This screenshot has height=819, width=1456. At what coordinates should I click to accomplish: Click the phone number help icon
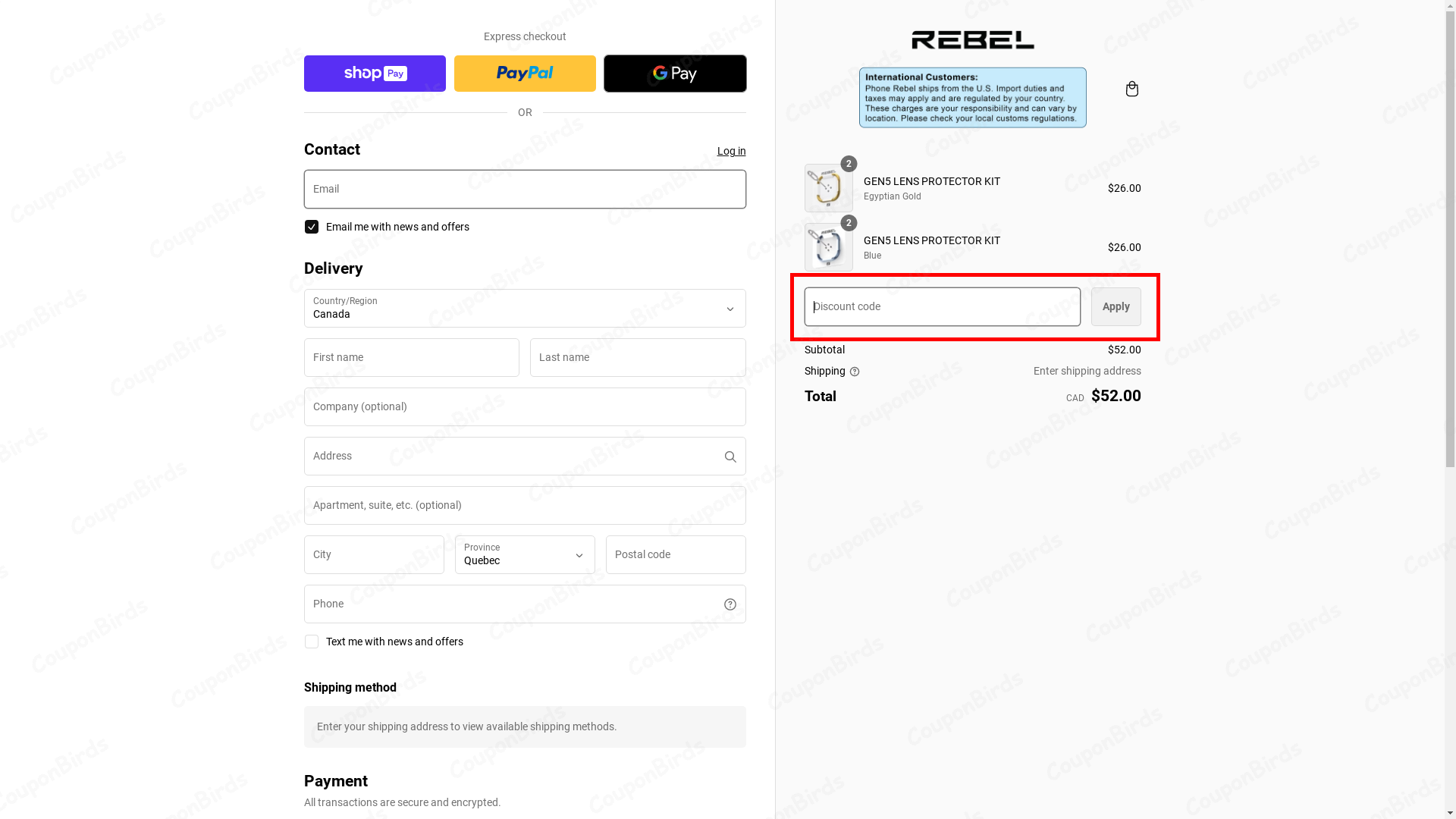click(730, 604)
